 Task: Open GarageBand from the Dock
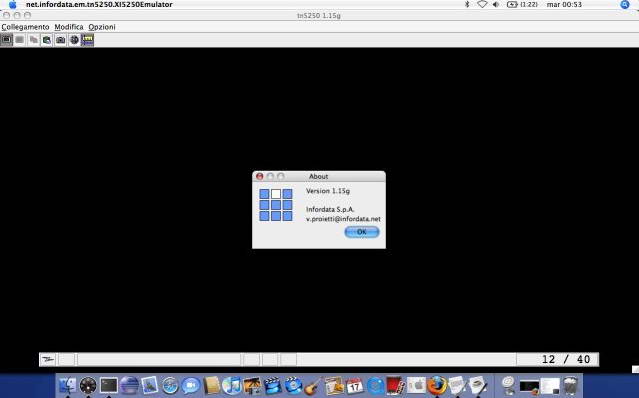pyautogui.click(x=313, y=385)
